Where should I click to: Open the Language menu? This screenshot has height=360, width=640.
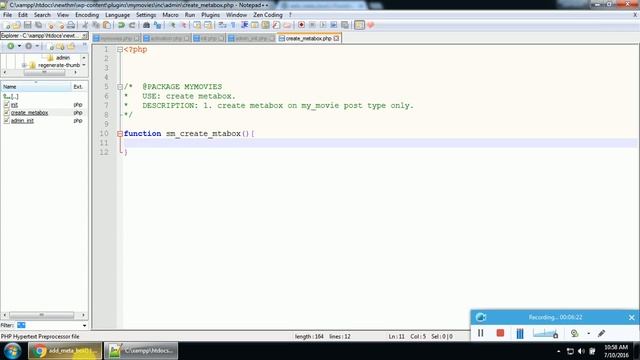point(117,15)
